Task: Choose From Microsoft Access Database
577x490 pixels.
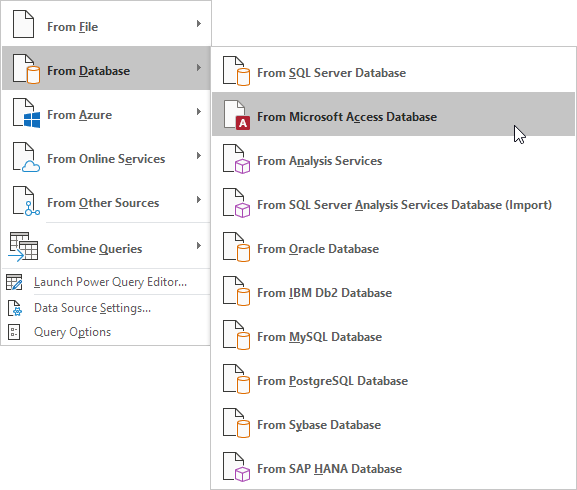Action: click(x=393, y=114)
